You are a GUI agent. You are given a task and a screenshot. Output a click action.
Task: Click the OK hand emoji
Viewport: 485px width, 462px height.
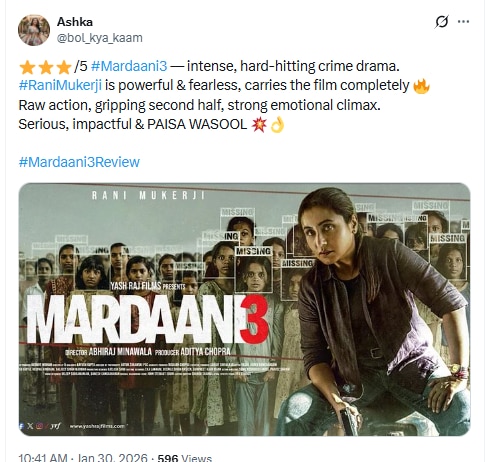tap(277, 125)
